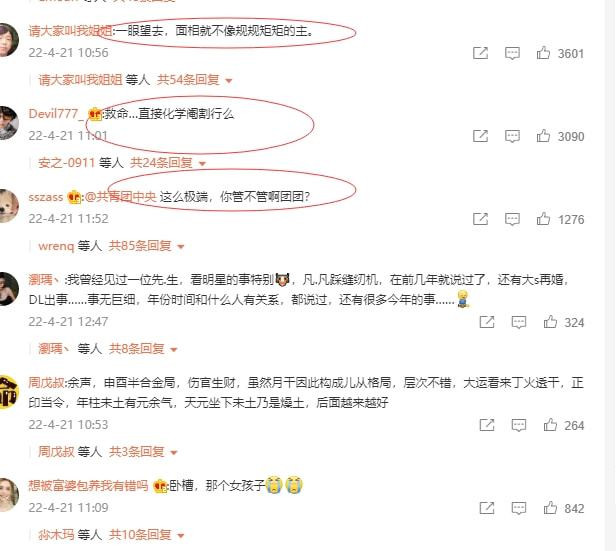Viewport: 616px width, 551px height.
Task: Expand 共10条回复 replies
Action: point(147,535)
